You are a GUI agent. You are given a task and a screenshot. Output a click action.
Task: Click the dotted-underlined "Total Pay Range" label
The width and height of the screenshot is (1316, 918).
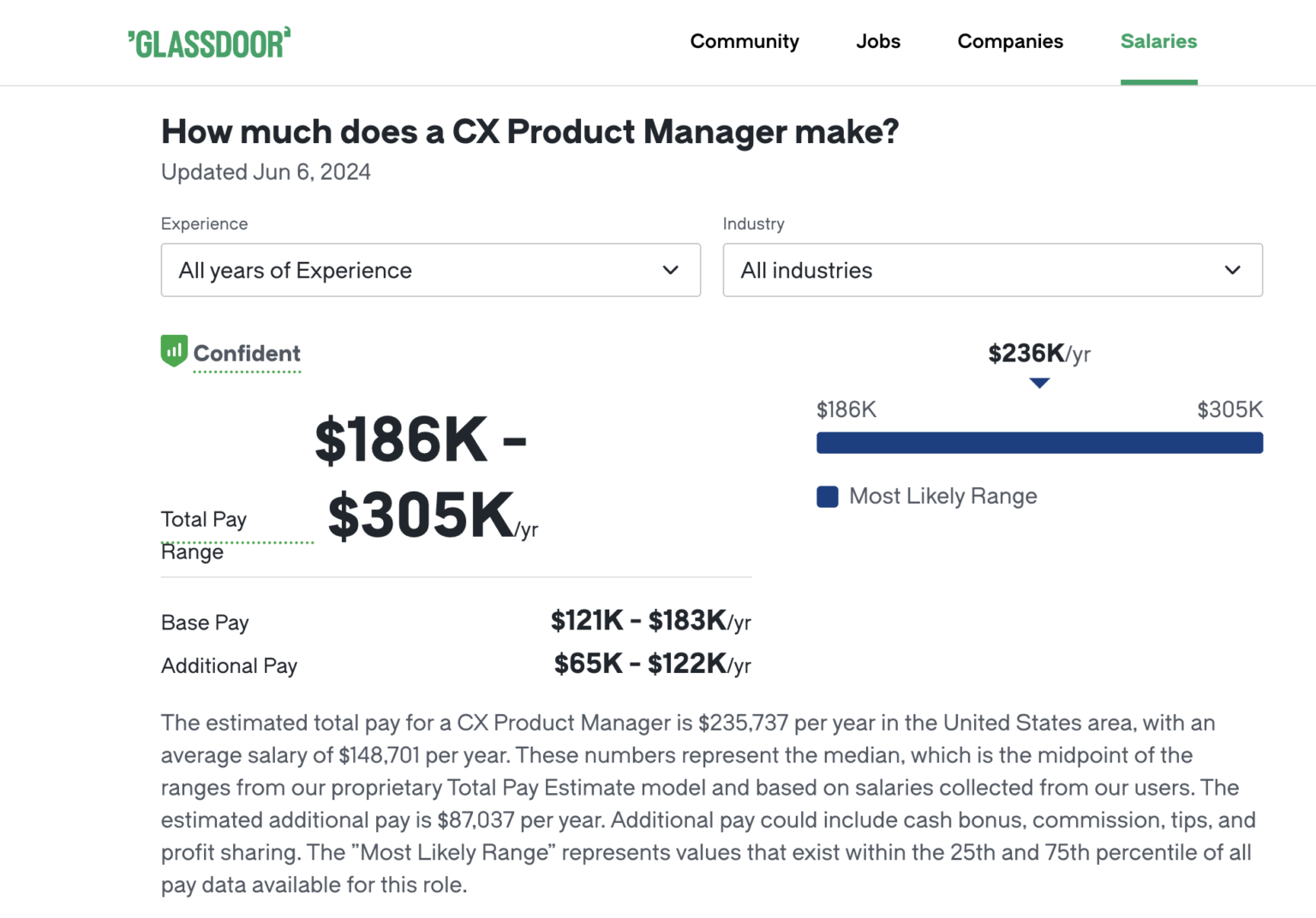click(x=204, y=534)
